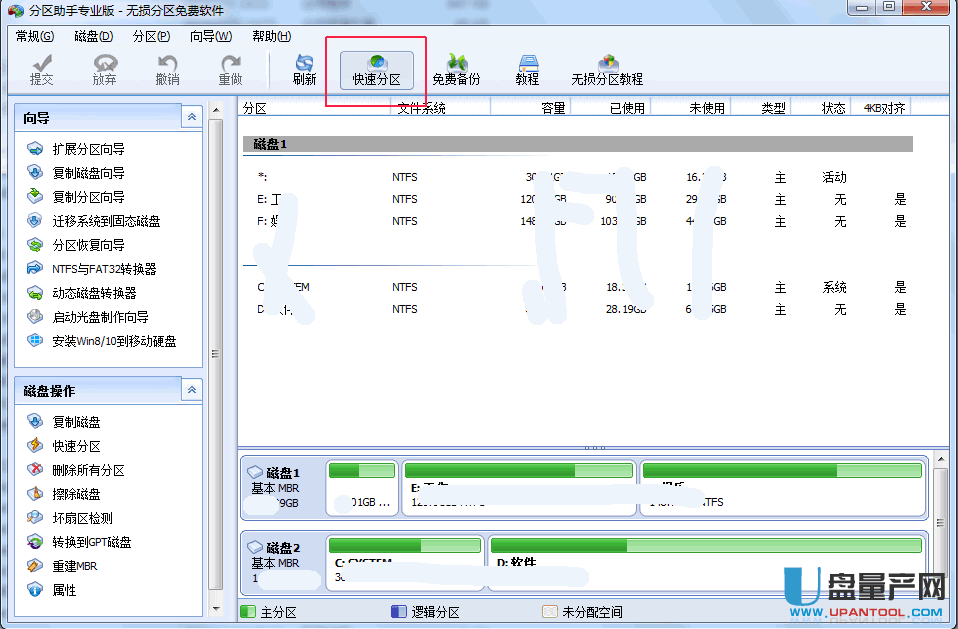Sort by the 文件系统 column header
958x629 pixels.
click(x=440, y=108)
